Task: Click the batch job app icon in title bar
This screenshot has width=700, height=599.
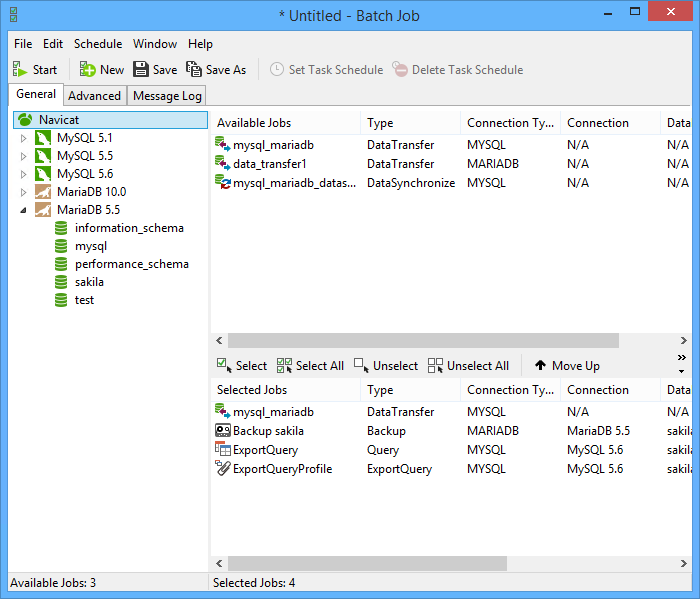Action: coord(14,15)
